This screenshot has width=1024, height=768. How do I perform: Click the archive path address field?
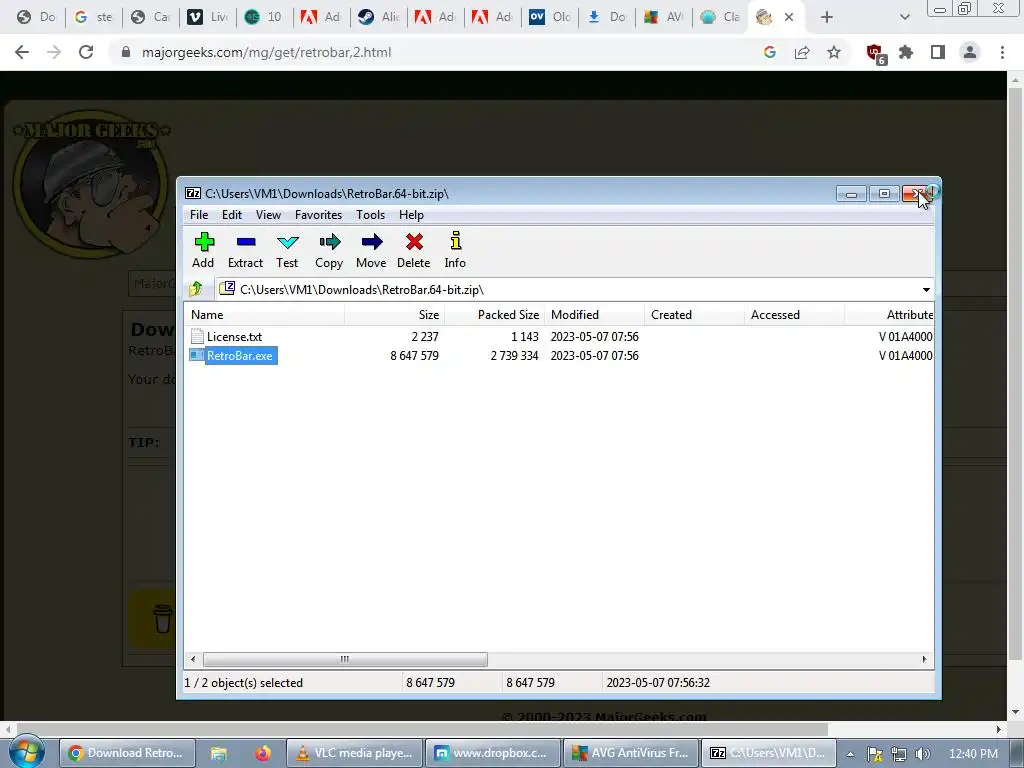coord(566,289)
